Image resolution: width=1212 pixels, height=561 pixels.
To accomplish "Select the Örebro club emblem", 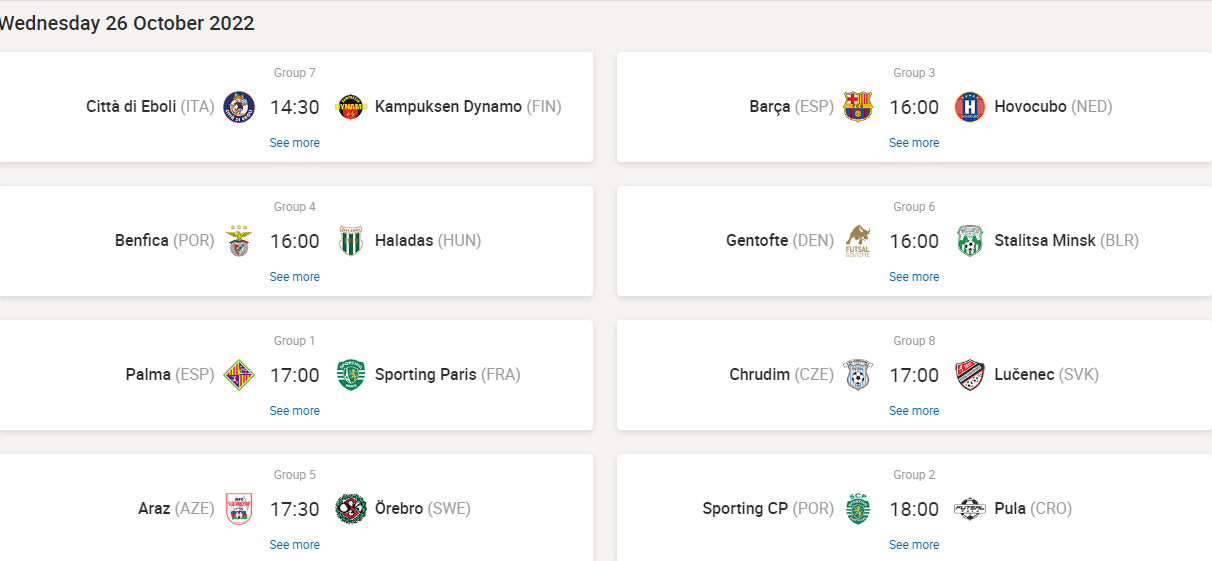I will pyautogui.click(x=351, y=509).
